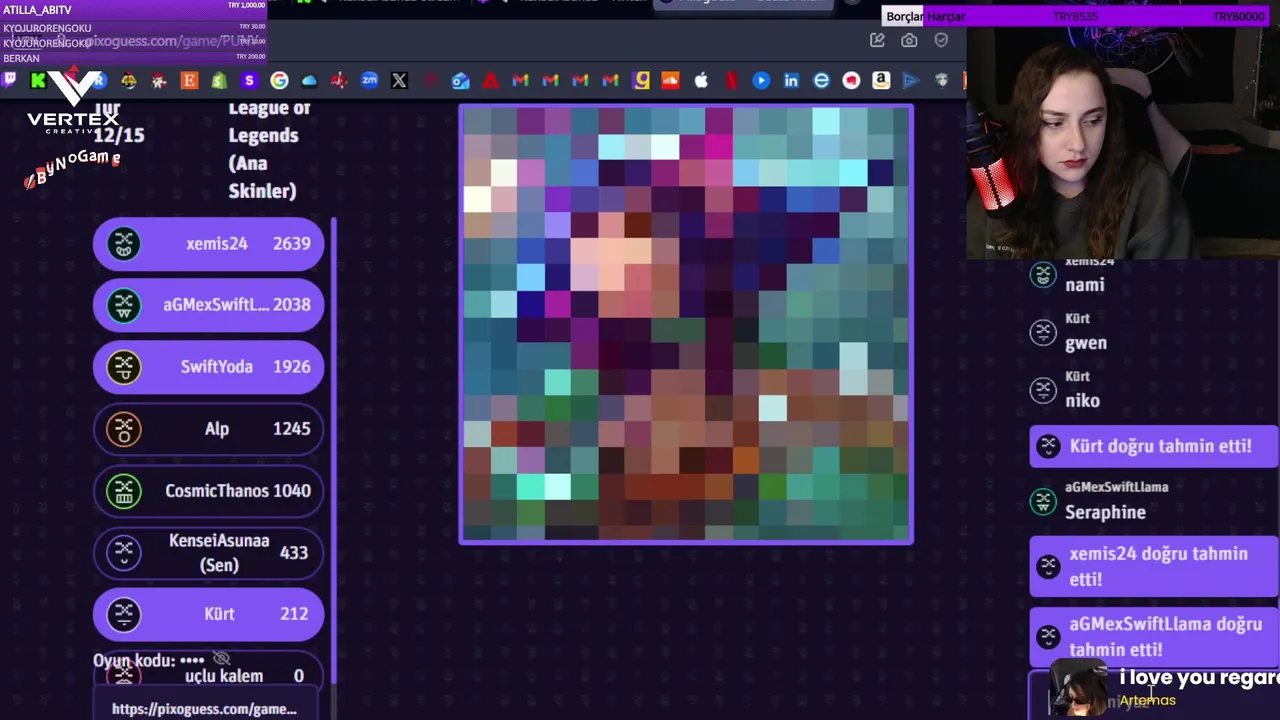Open the purple S bookmark icon
Image resolution: width=1280 pixels, height=720 pixels.
tap(249, 80)
